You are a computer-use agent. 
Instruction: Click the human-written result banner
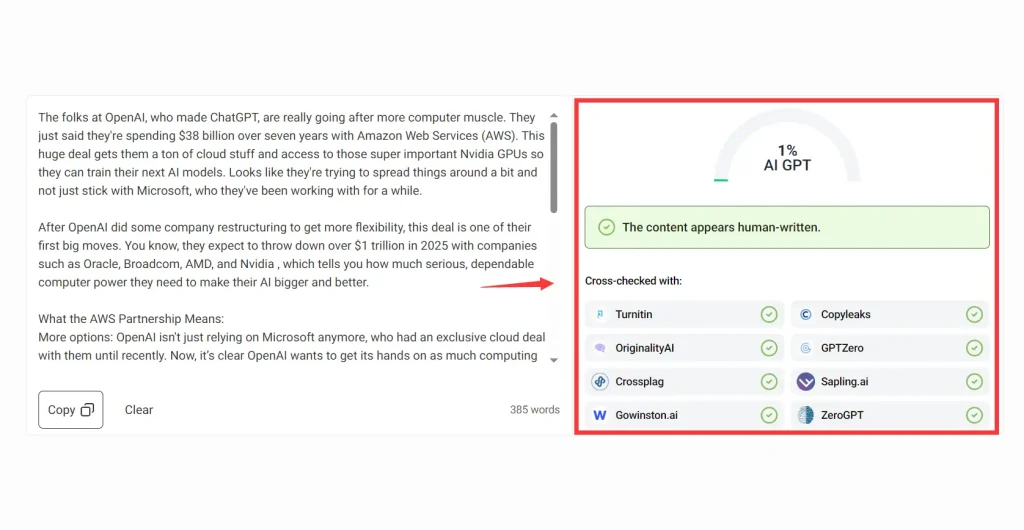787,227
